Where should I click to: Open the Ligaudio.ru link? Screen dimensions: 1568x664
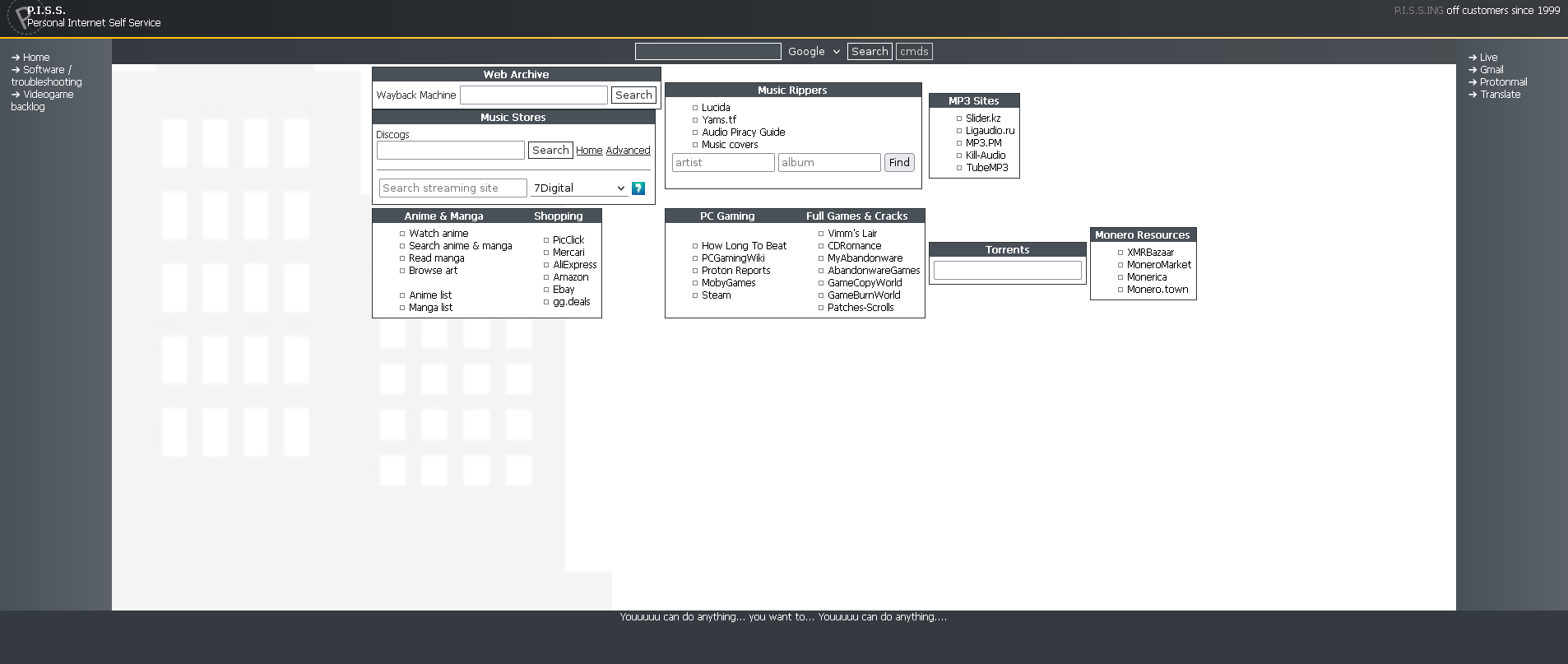[x=990, y=131]
